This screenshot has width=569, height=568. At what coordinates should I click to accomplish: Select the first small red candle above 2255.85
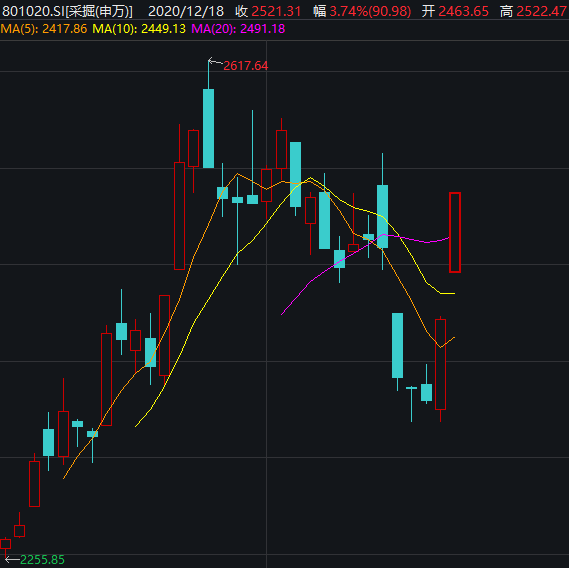pyautogui.click(x=5, y=544)
